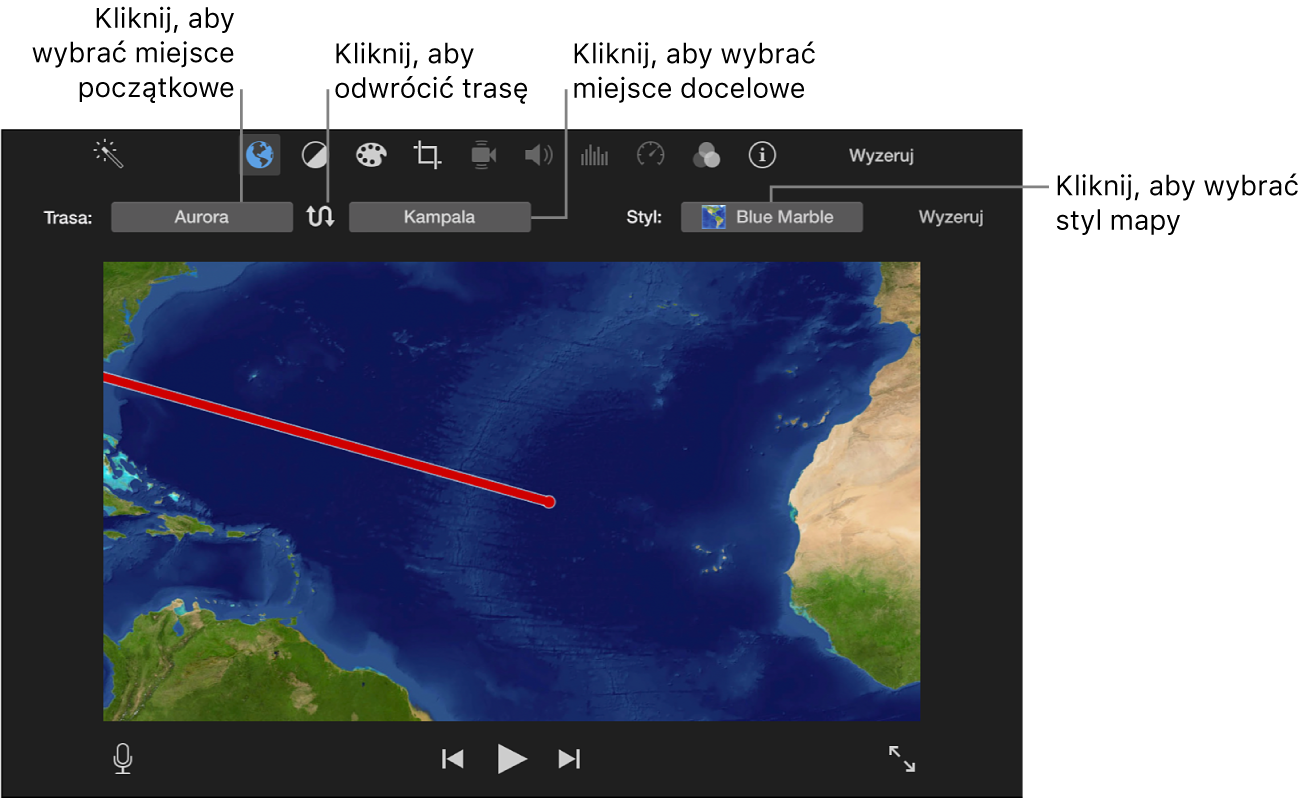Open the clip filter overlapping circles icon

coord(707,155)
